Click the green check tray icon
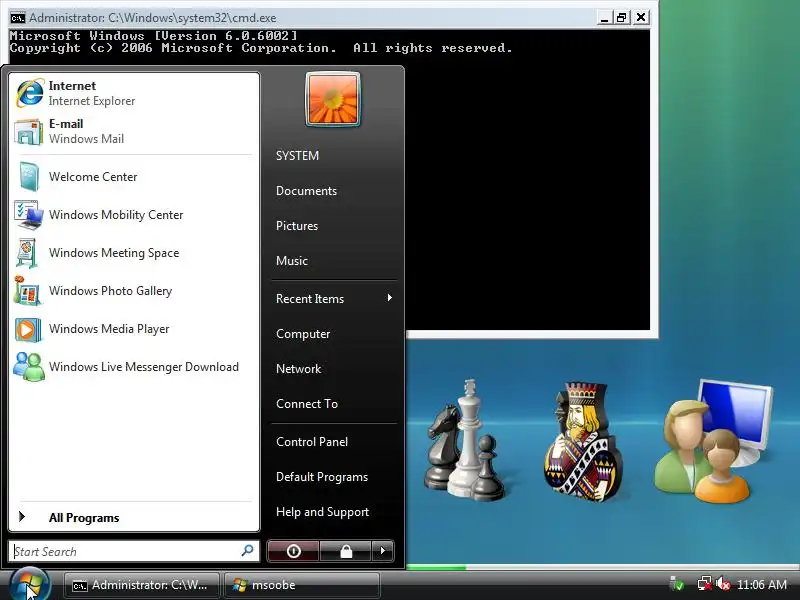Viewport: 800px width, 600px height. [x=677, y=583]
